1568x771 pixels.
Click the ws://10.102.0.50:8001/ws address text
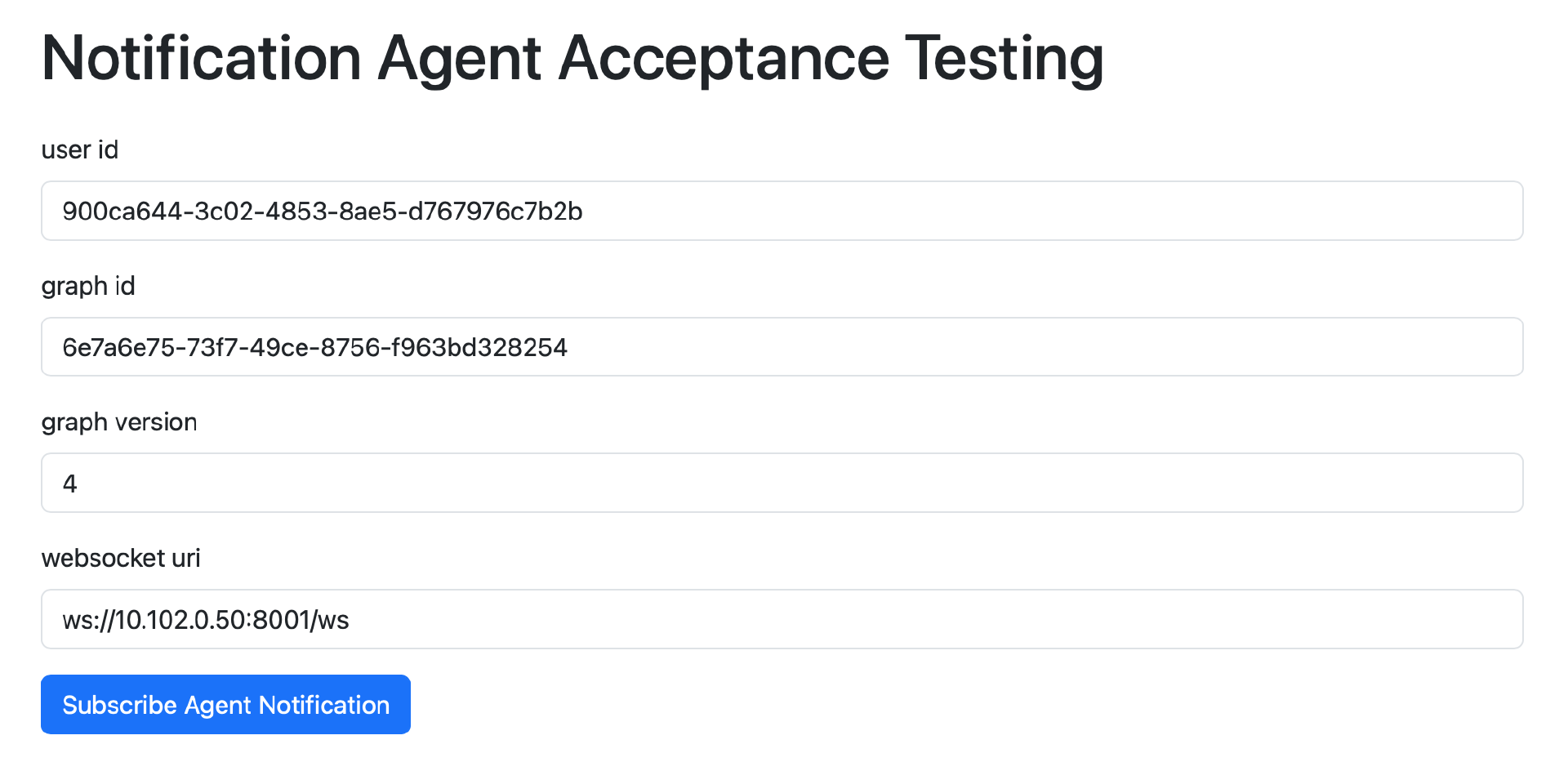206,620
